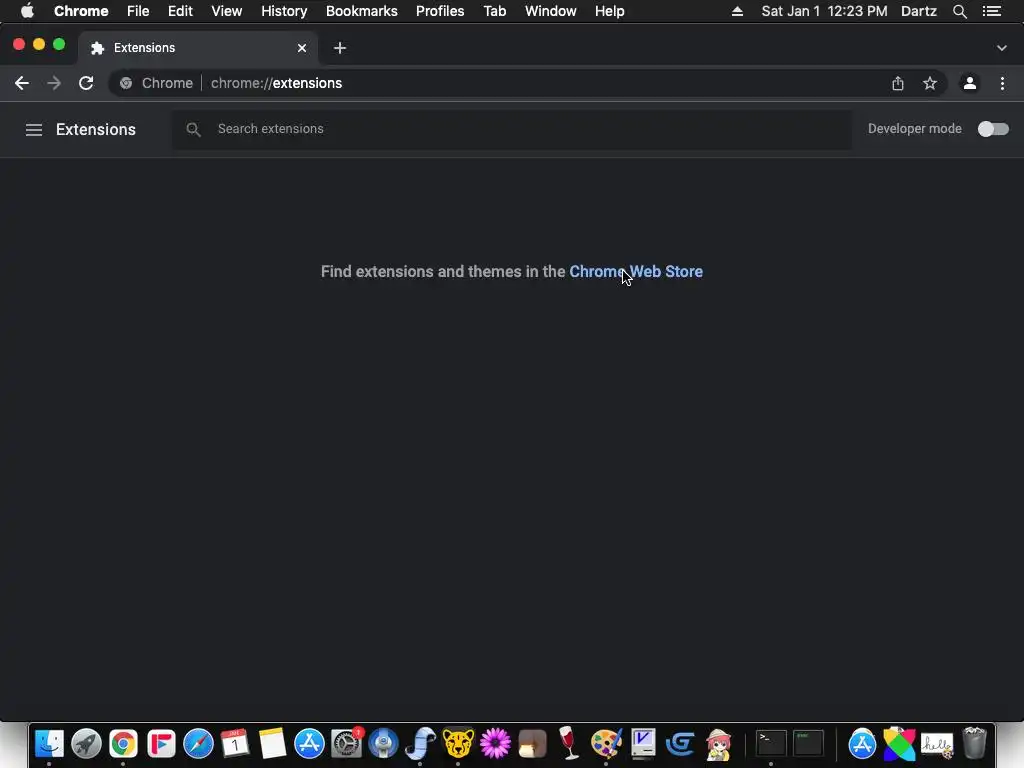Open the Help menu
The image size is (1024, 768).
pyautogui.click(x=609, y=11)
